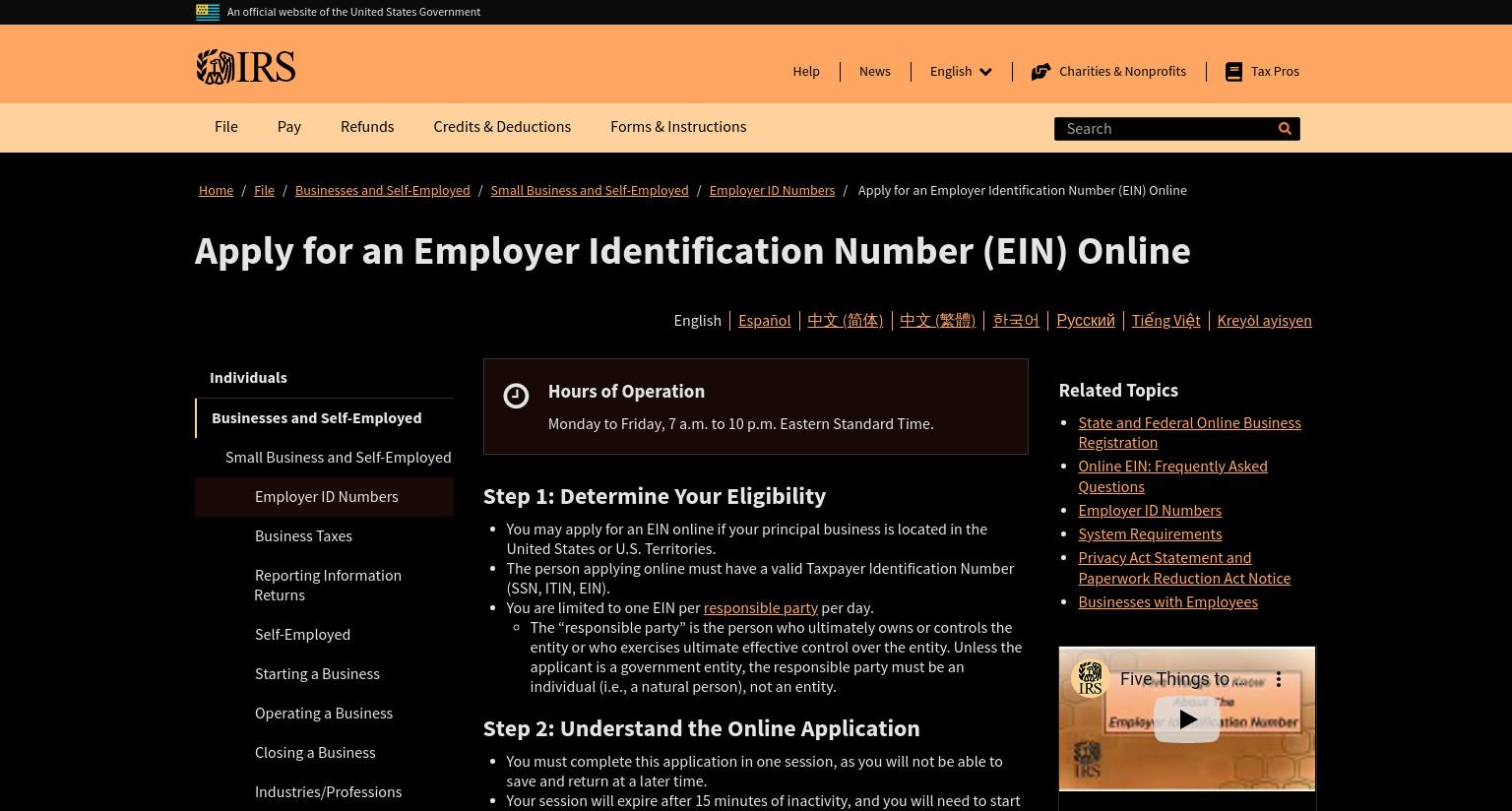Open Businesses with Employees link
This screenshot has width=1512, height=811.
click(1167, 601)
